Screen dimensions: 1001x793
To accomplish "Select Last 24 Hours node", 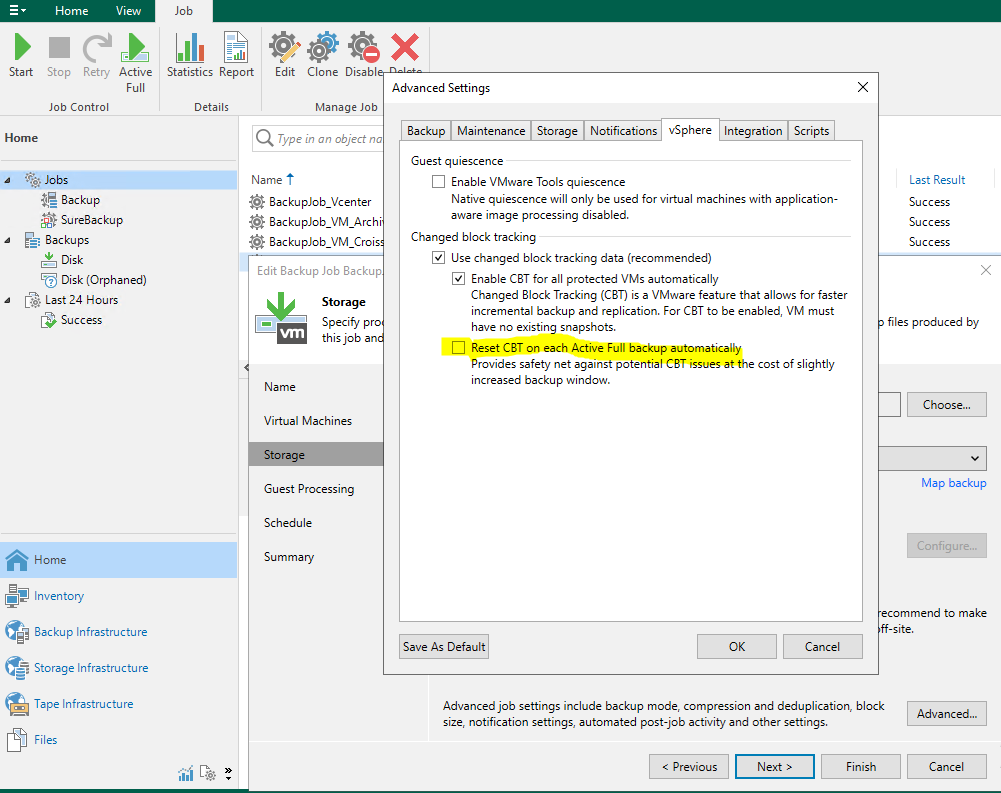I will point(81,300).
